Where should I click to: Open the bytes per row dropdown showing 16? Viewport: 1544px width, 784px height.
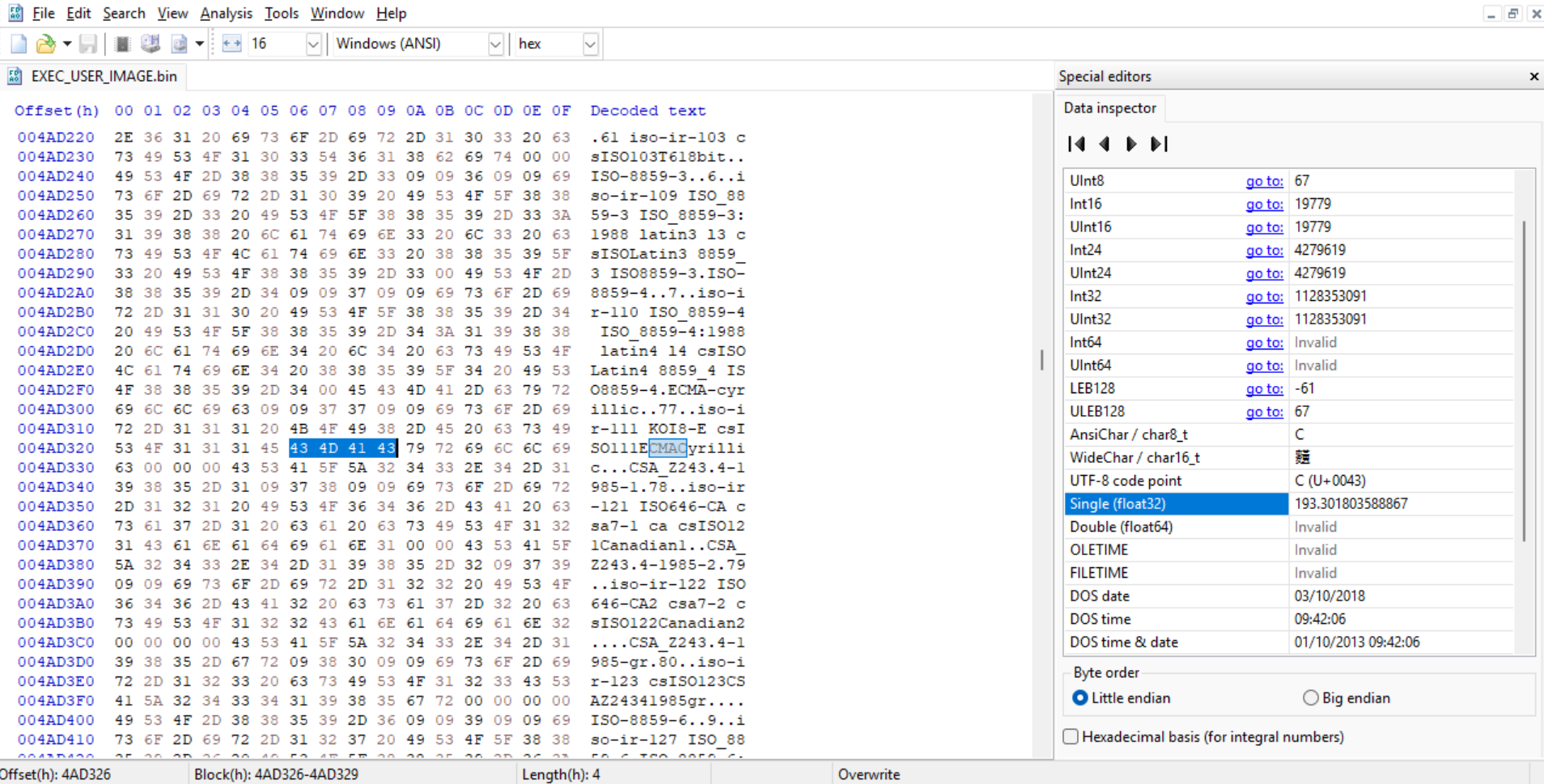313,44
